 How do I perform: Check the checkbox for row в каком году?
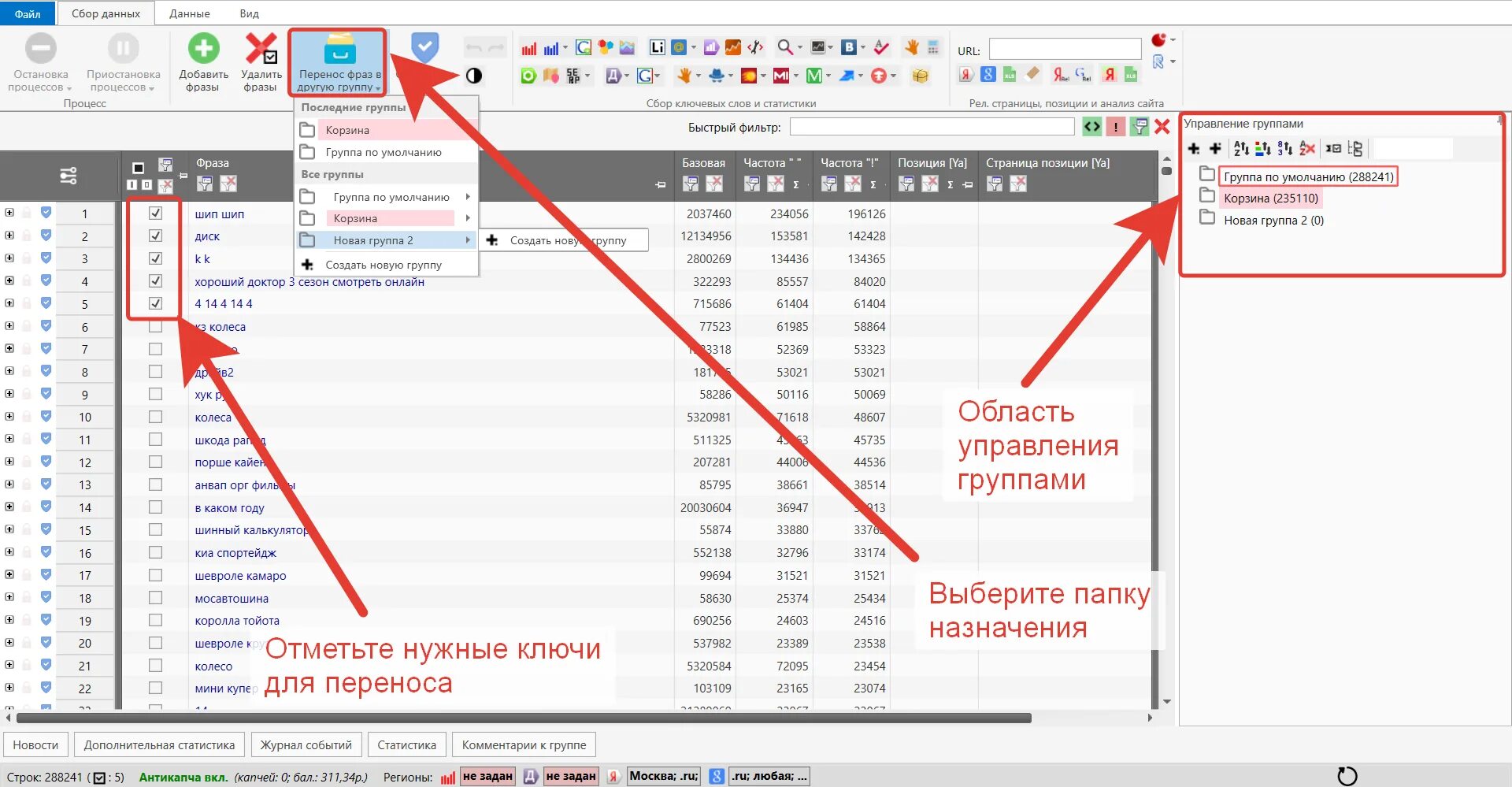point(155,507)
